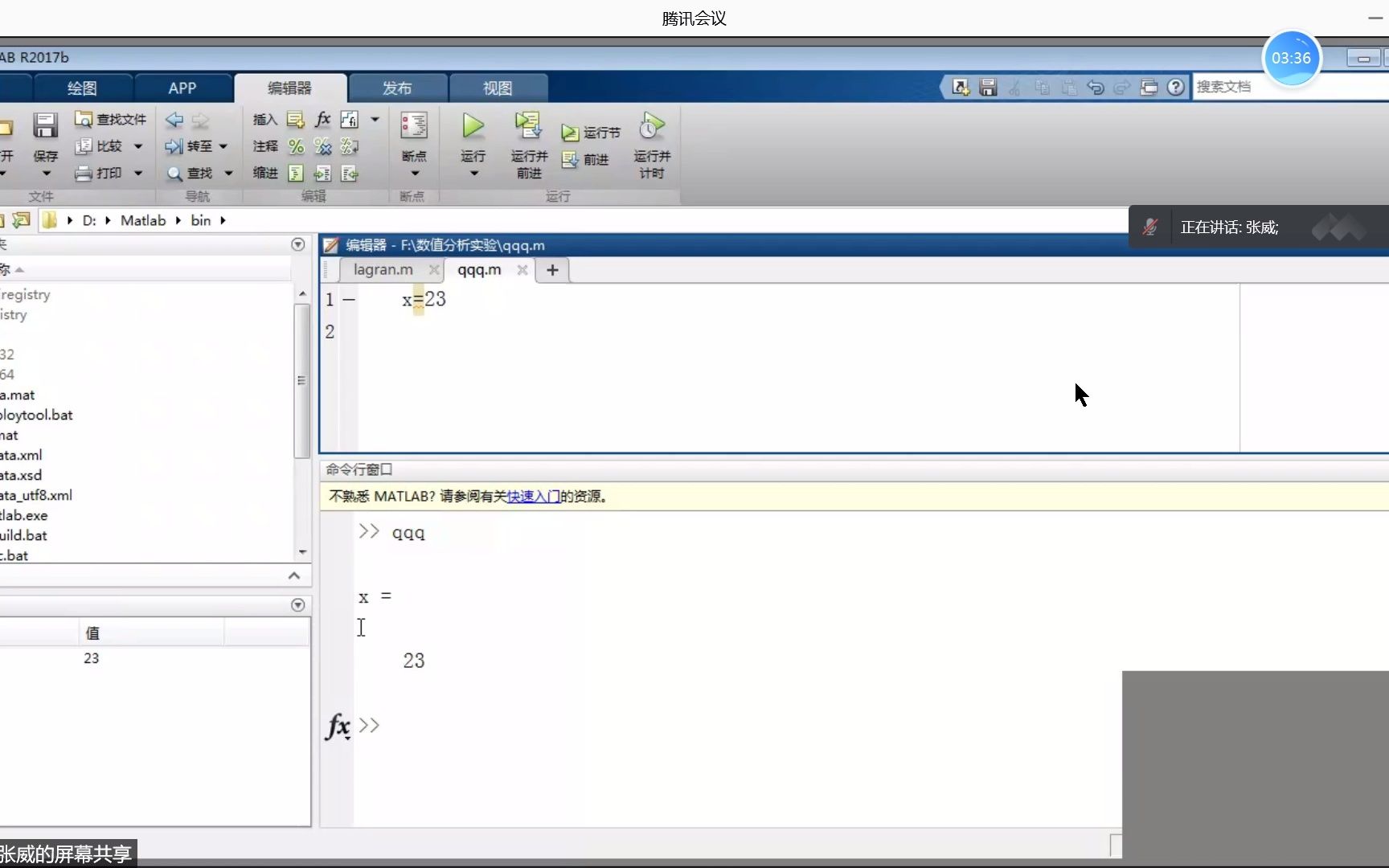The image size is (1389, 868).
Task: Open the Breakpoints dropdown arrow
Action: pos(415,174)
